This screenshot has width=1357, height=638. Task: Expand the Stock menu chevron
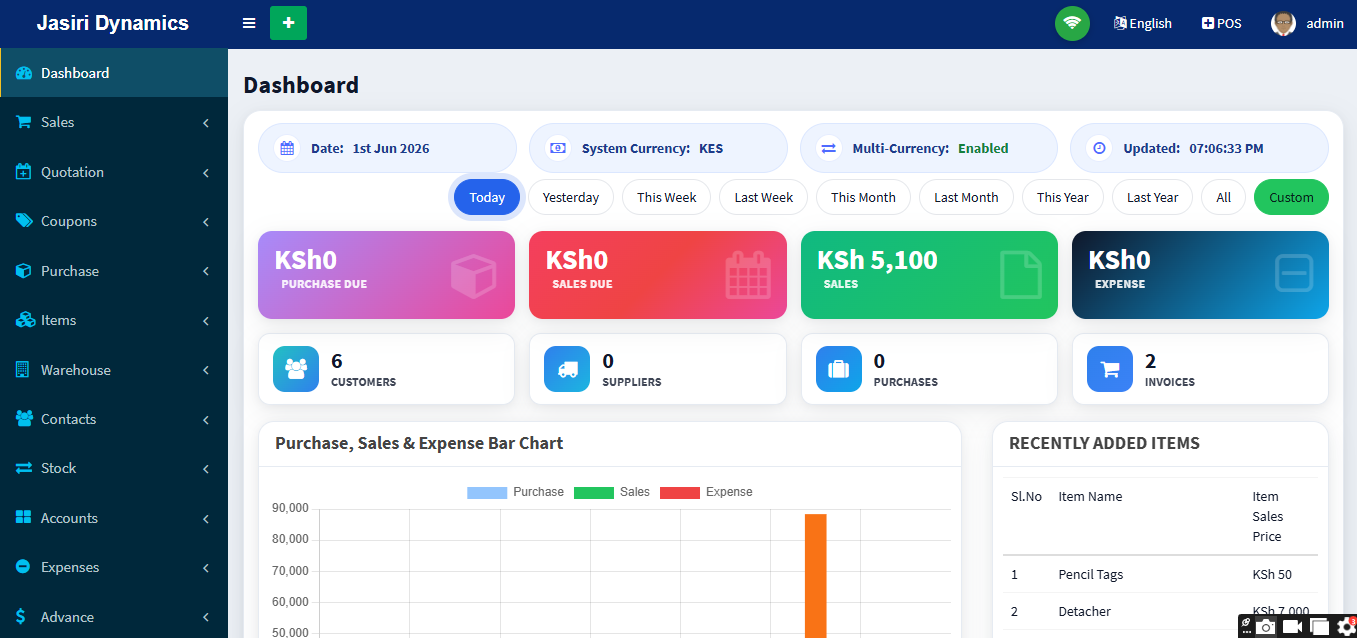coord(206,469)
